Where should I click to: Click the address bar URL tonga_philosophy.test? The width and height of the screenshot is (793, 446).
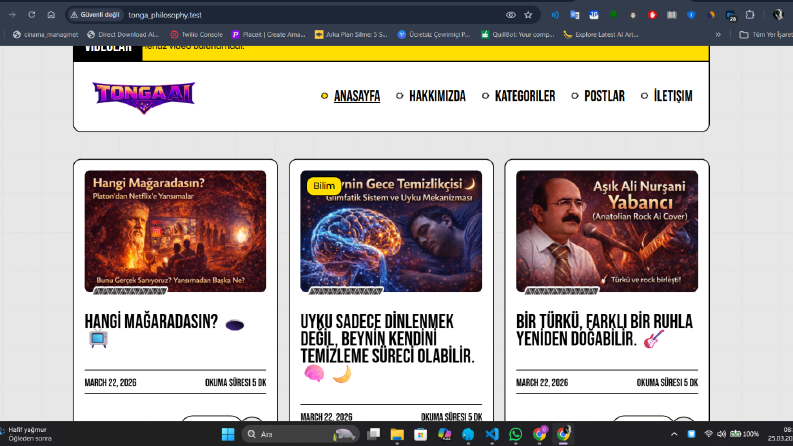165,15
